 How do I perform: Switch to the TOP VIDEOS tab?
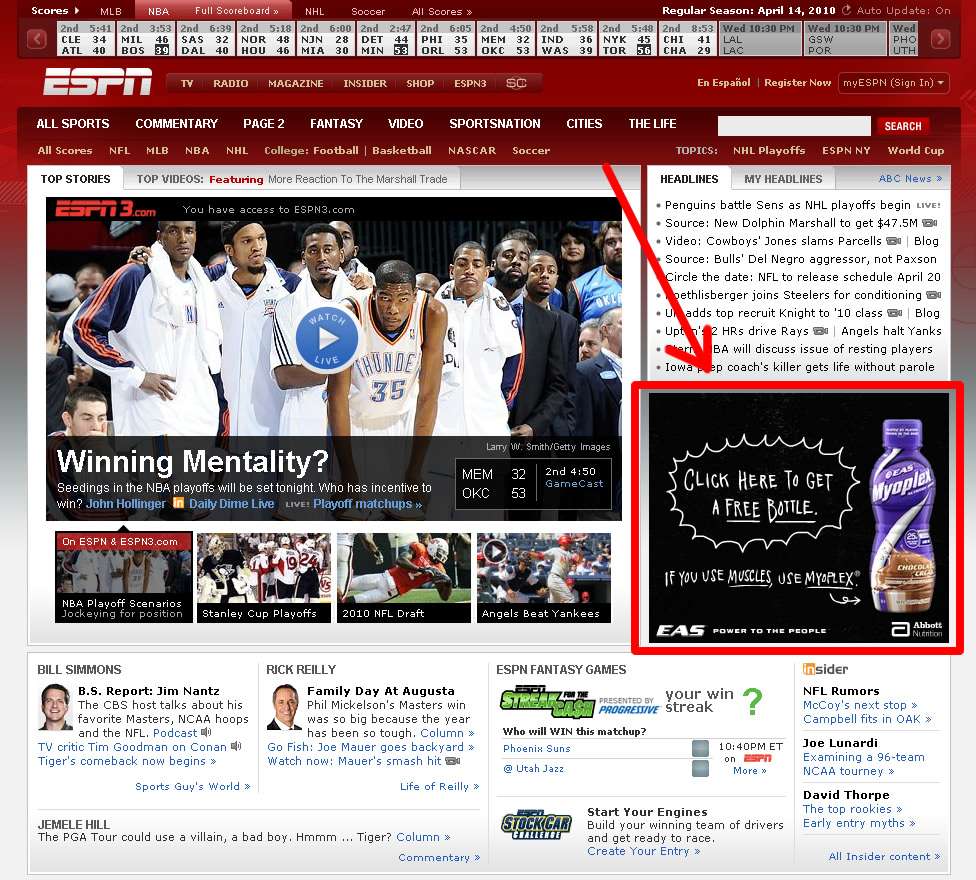pyautogui.click(x=293, y=179)
